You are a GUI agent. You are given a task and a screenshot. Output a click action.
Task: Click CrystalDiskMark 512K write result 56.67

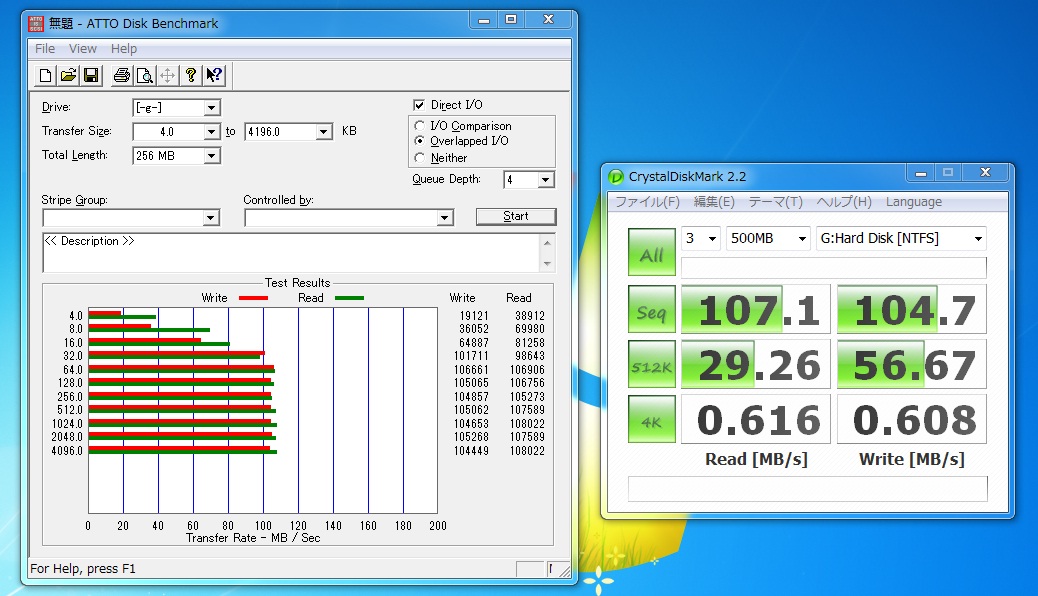tap(912, 364)
